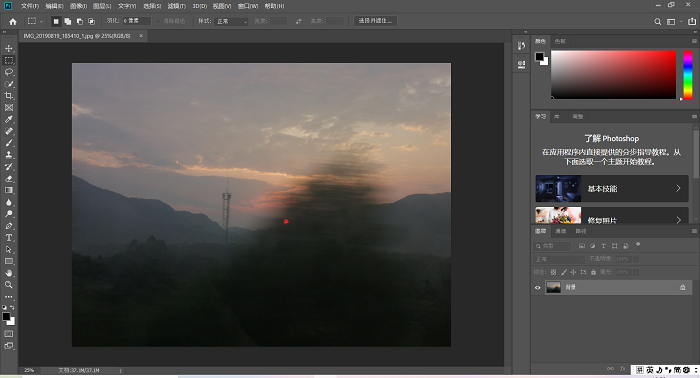Screen dimensions: 700x378
Task: Close the IMG_20190819_185410_1.jpg document tab
Action: [x=141, y=36]
